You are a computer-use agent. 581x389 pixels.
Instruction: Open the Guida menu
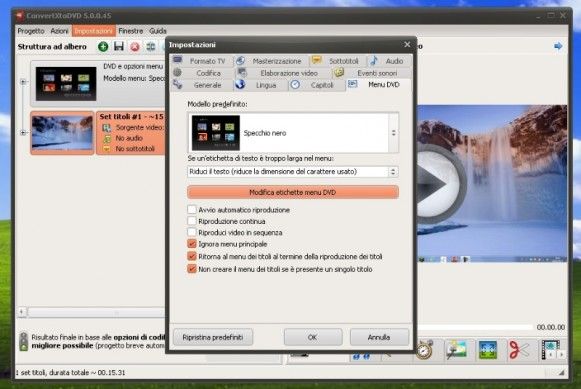158,31
